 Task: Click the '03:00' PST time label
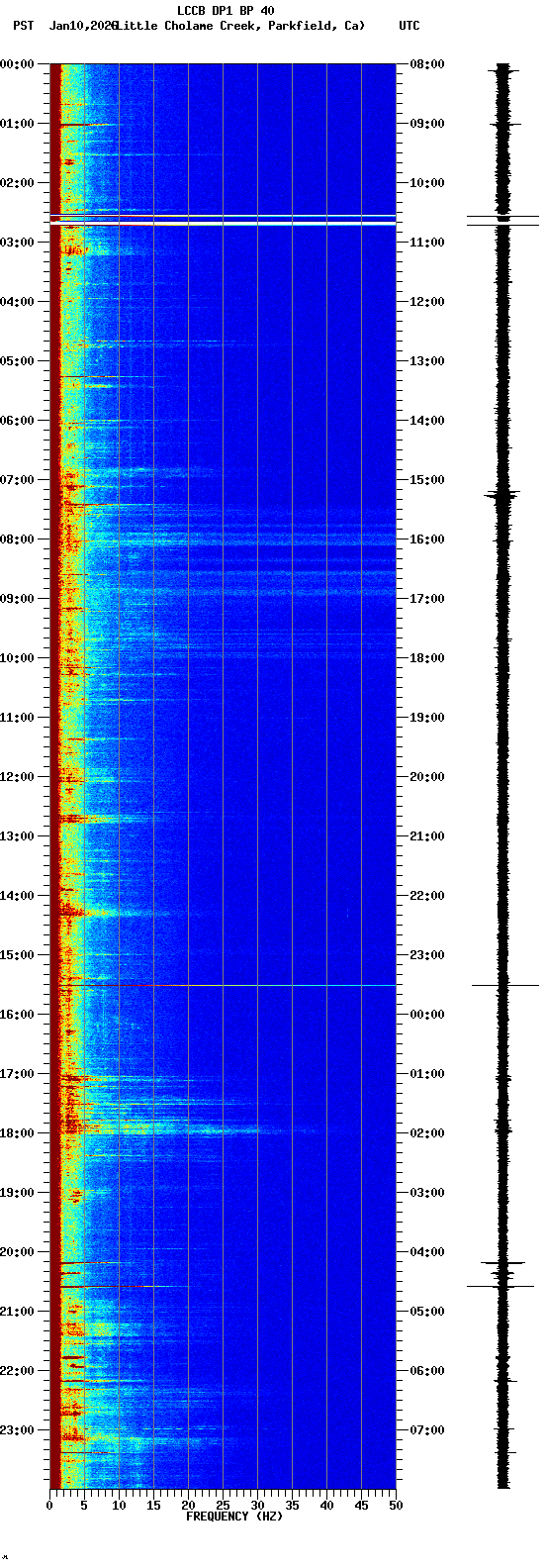pyautogui.click(x=17, y=243)
